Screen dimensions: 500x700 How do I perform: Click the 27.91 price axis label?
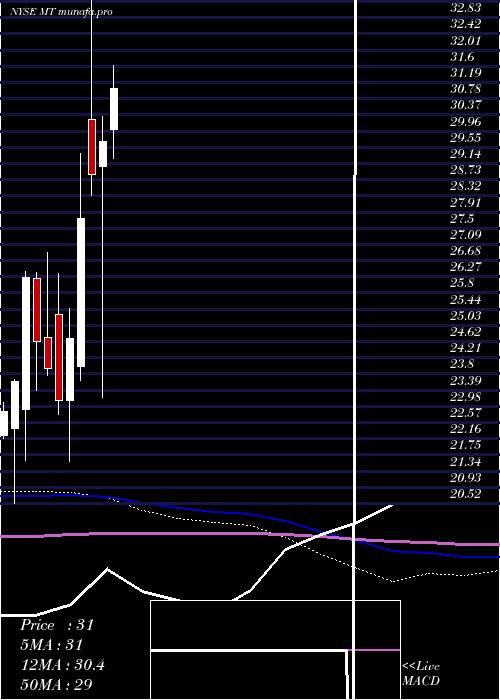[466, 202]
